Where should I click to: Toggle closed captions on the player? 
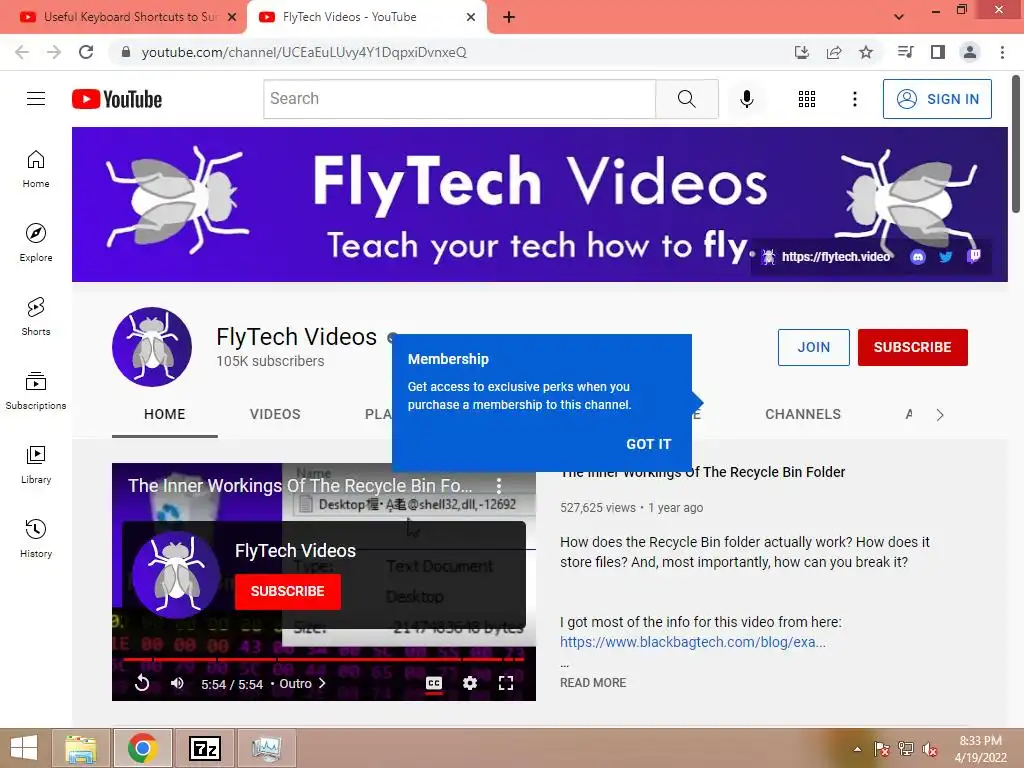[x=434, y=683]
